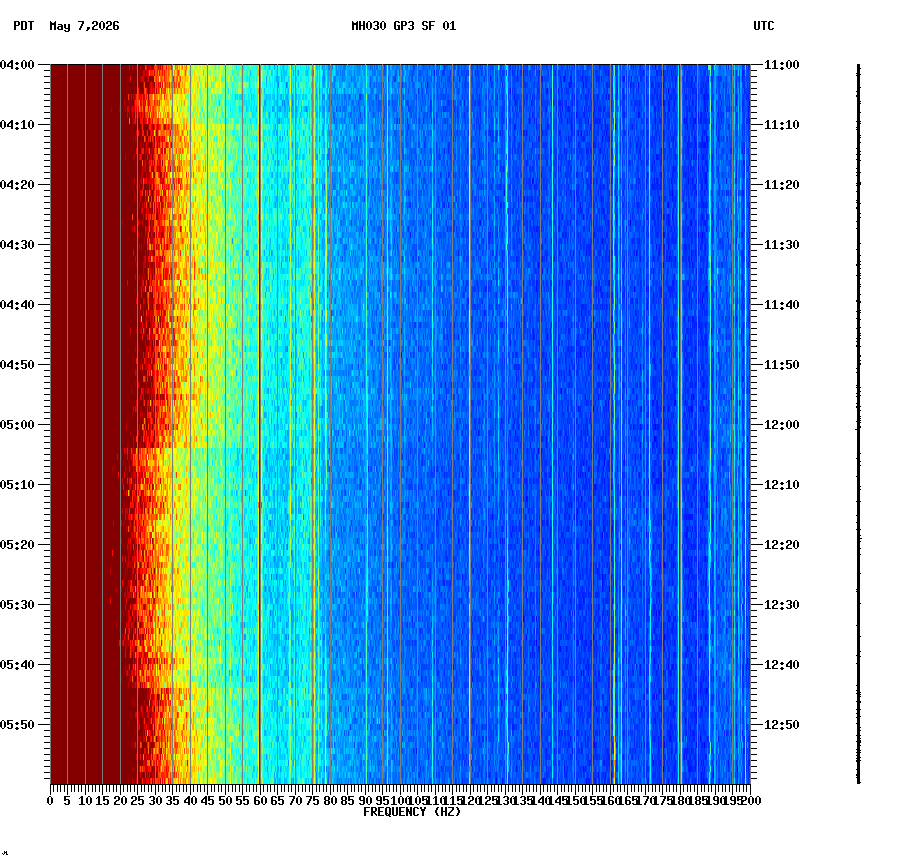Click the 20 Hz frequency tick label
This screenshot has width=902, height=864.
click(120, 801)
